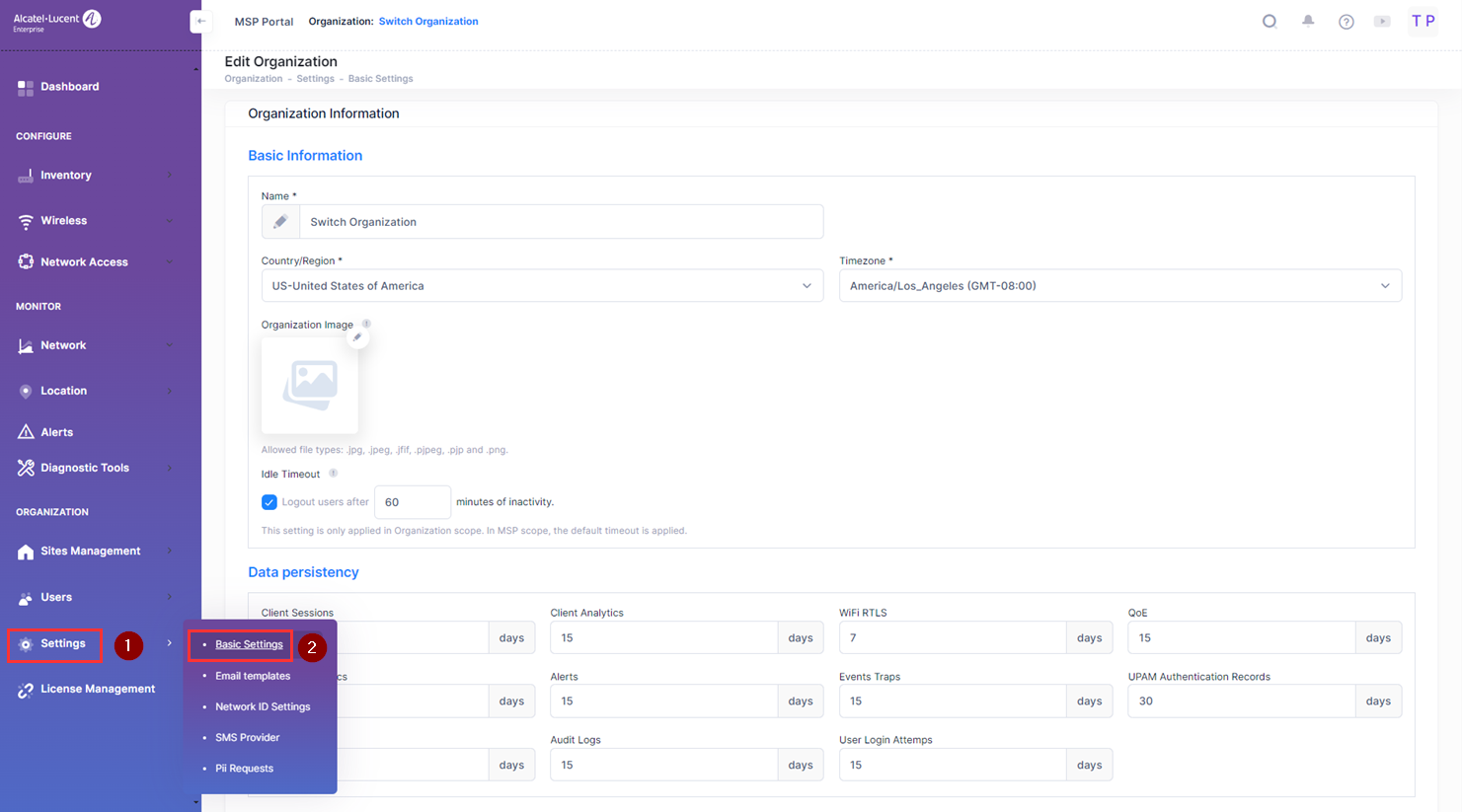Click the idle timeout minutes field
The width and height of the screenshot is (1462, 812).
(413, 502)
